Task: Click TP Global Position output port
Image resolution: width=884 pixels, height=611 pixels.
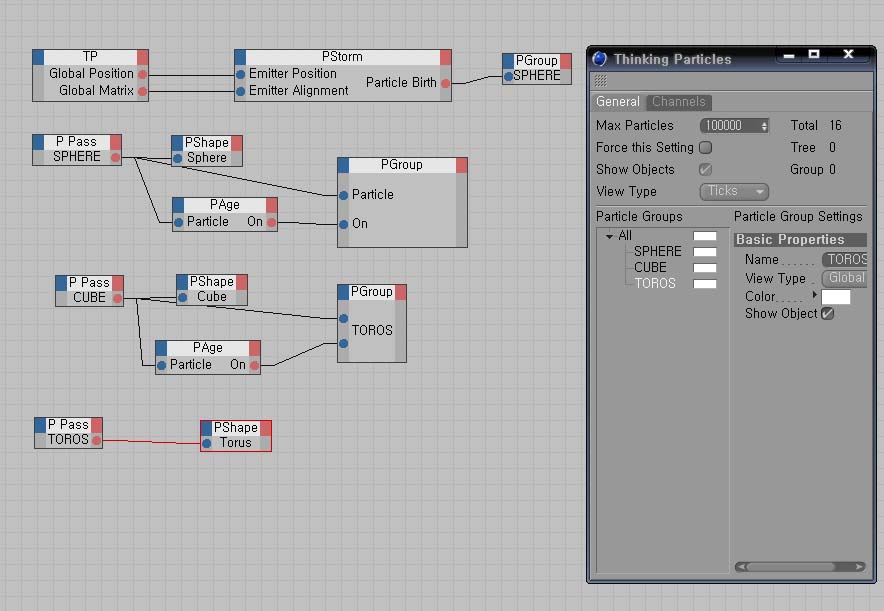Action: click(142, 74)
